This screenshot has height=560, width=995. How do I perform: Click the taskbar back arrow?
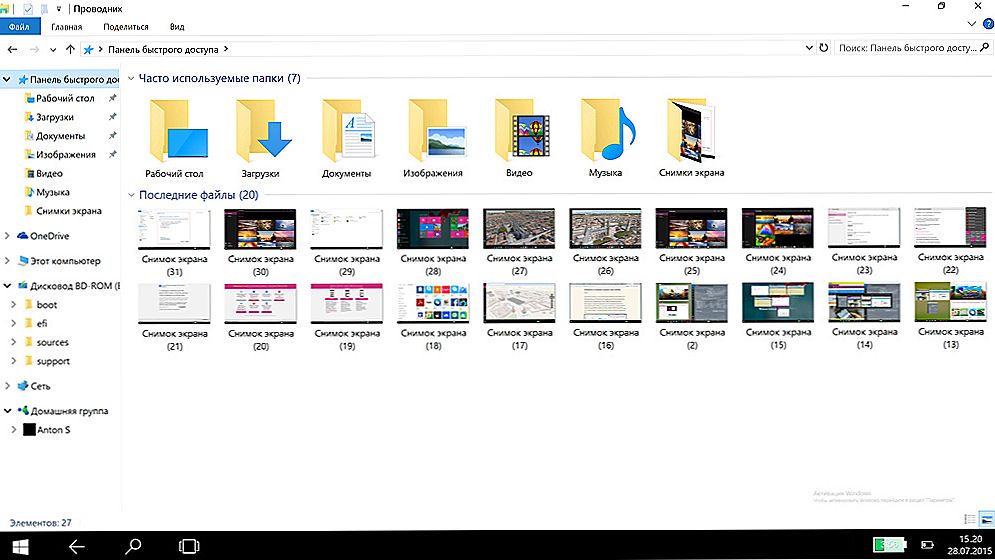pos(77,546)
